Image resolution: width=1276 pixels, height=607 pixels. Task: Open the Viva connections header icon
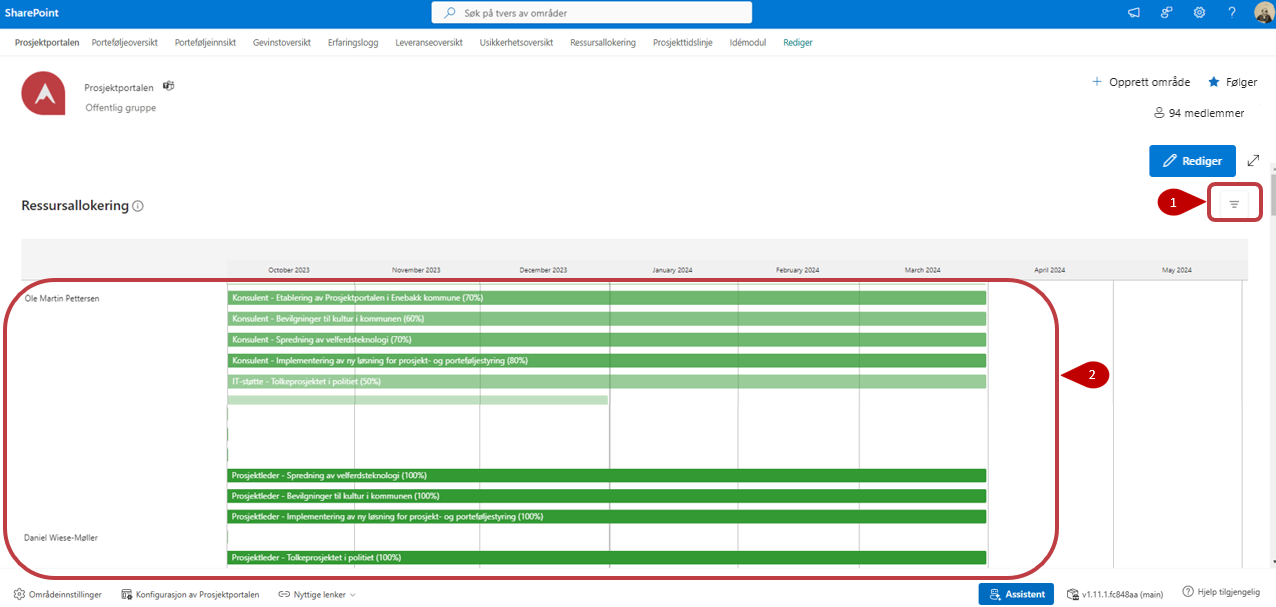click(x=1166, y=13)
